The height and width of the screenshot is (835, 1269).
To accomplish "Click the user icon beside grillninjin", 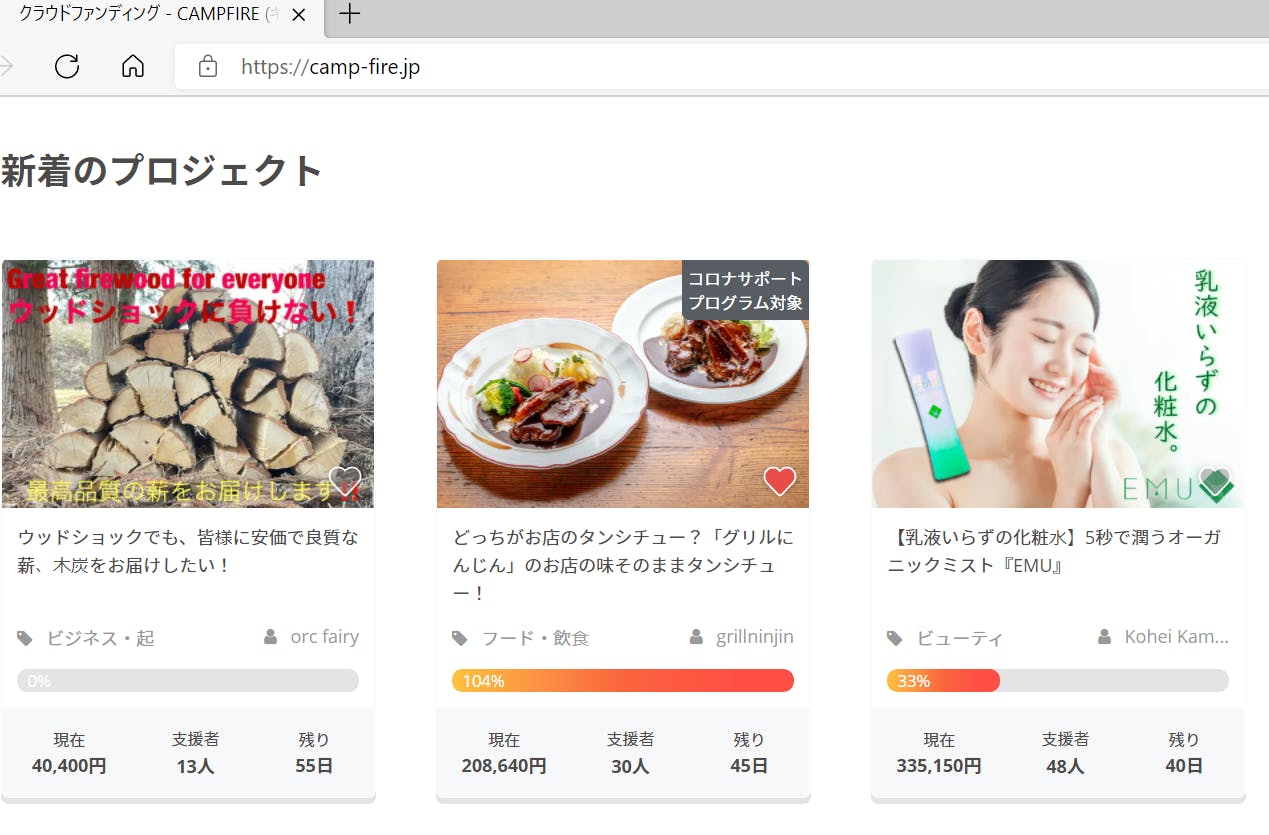I will [x=697, y=637].
